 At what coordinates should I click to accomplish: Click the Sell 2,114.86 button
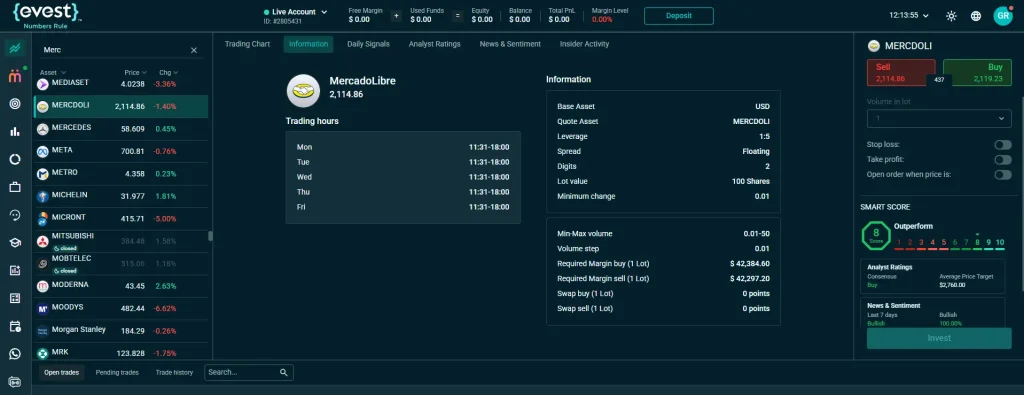tap(901, 72)
